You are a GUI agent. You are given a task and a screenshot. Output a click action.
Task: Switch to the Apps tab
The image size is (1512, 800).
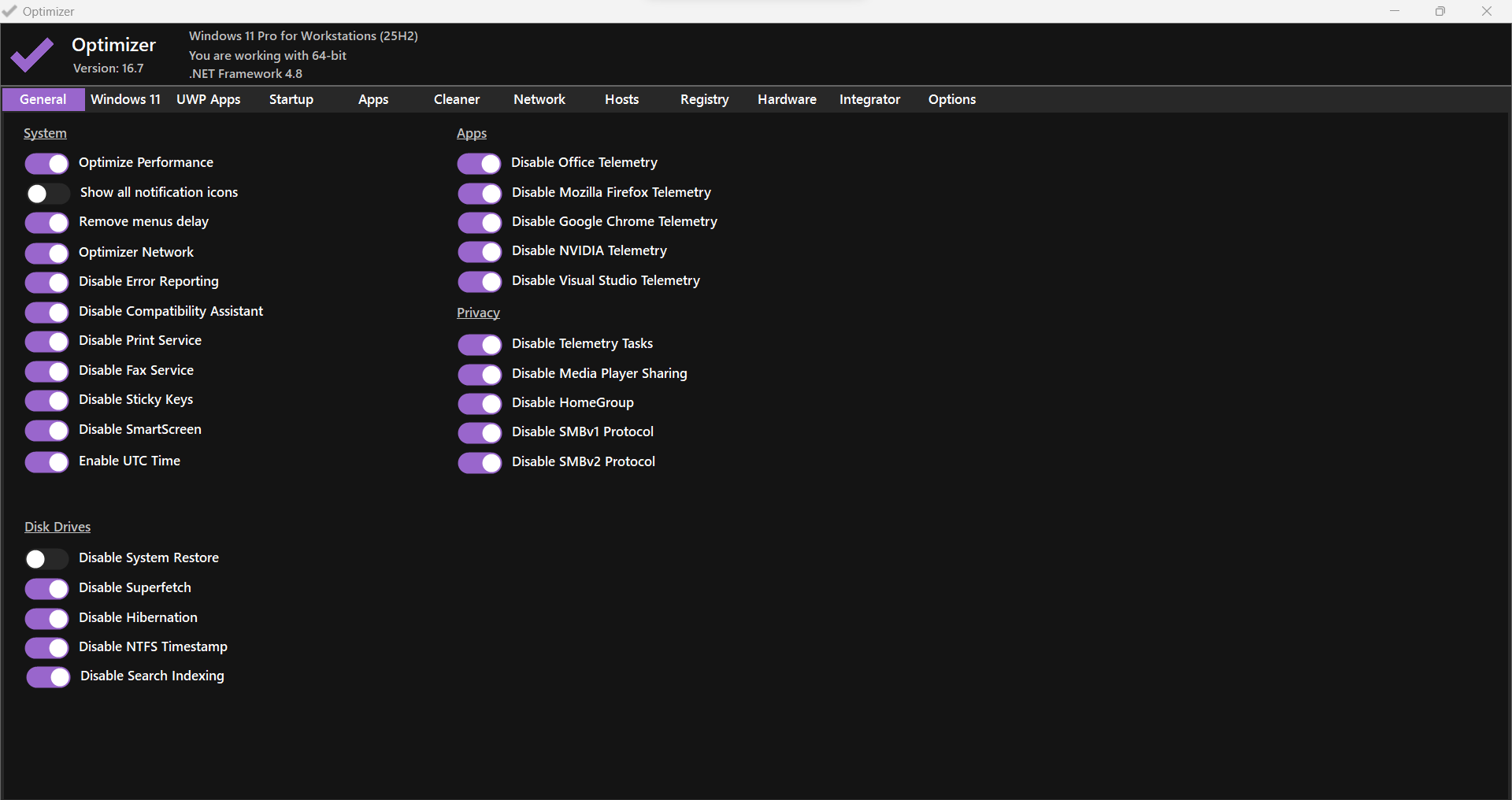point(373,99)
